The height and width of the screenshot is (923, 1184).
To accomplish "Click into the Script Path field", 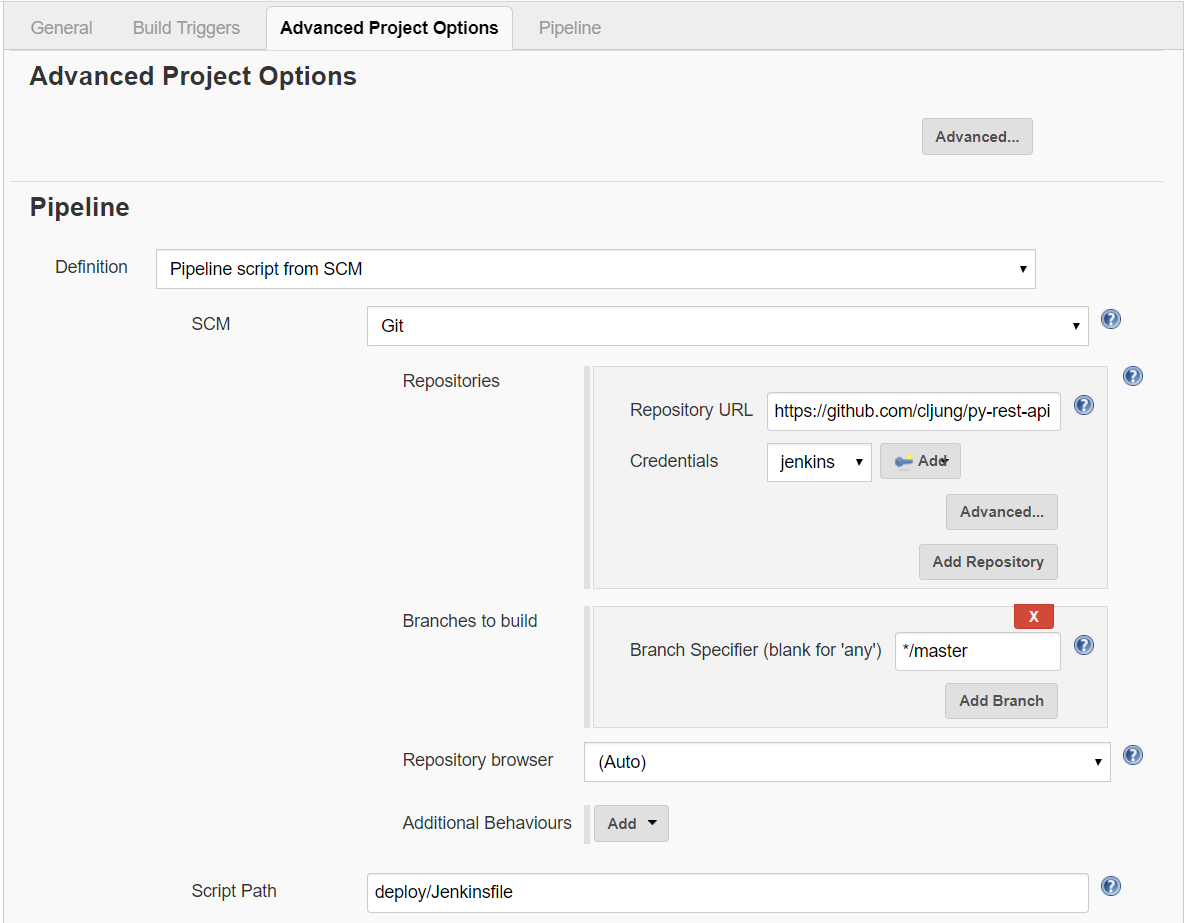I will pyautogui.click(x=727, y=892).
